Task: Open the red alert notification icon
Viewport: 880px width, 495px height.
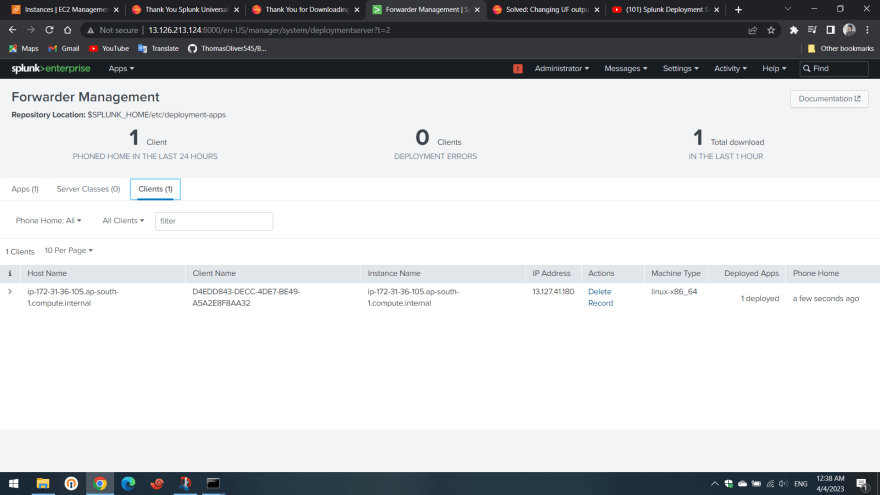Action: [x=517, y=68]
